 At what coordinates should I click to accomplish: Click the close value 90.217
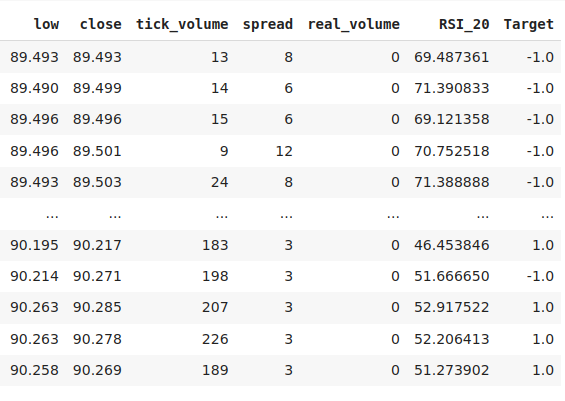[97, 245]
